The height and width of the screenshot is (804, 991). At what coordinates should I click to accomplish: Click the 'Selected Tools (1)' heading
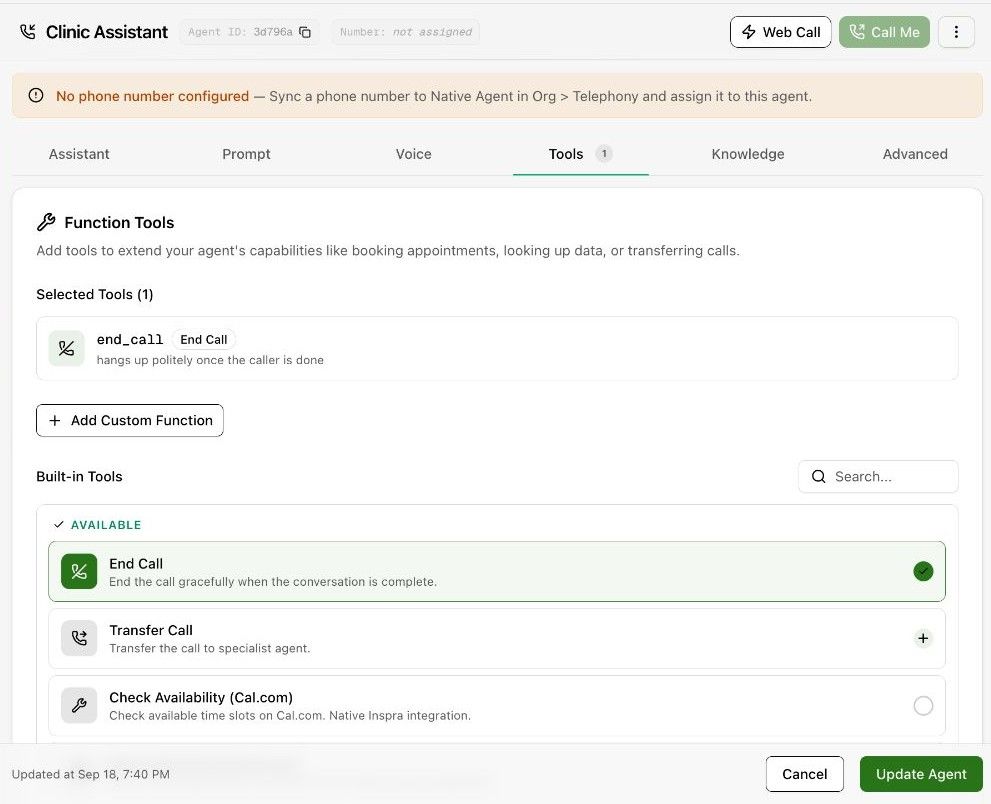click(95, 295)
